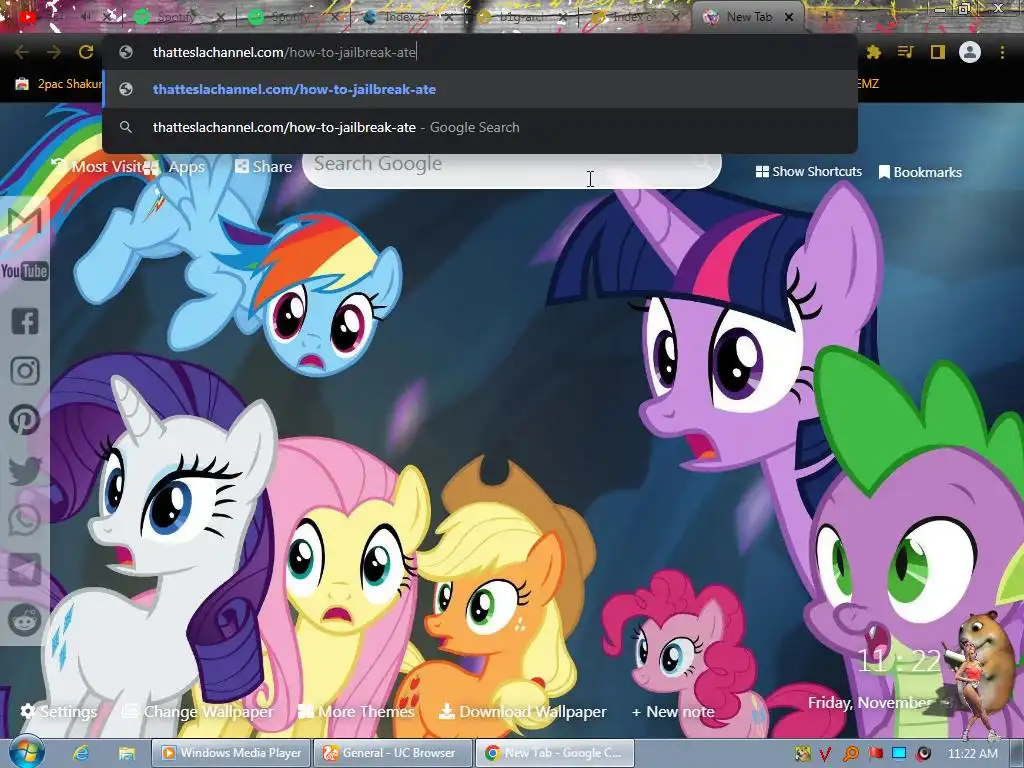The width and height of the screenshot is (1024, 768).
Task: Open the Chrome profile avatar
Action: click(x=970, y=52)
